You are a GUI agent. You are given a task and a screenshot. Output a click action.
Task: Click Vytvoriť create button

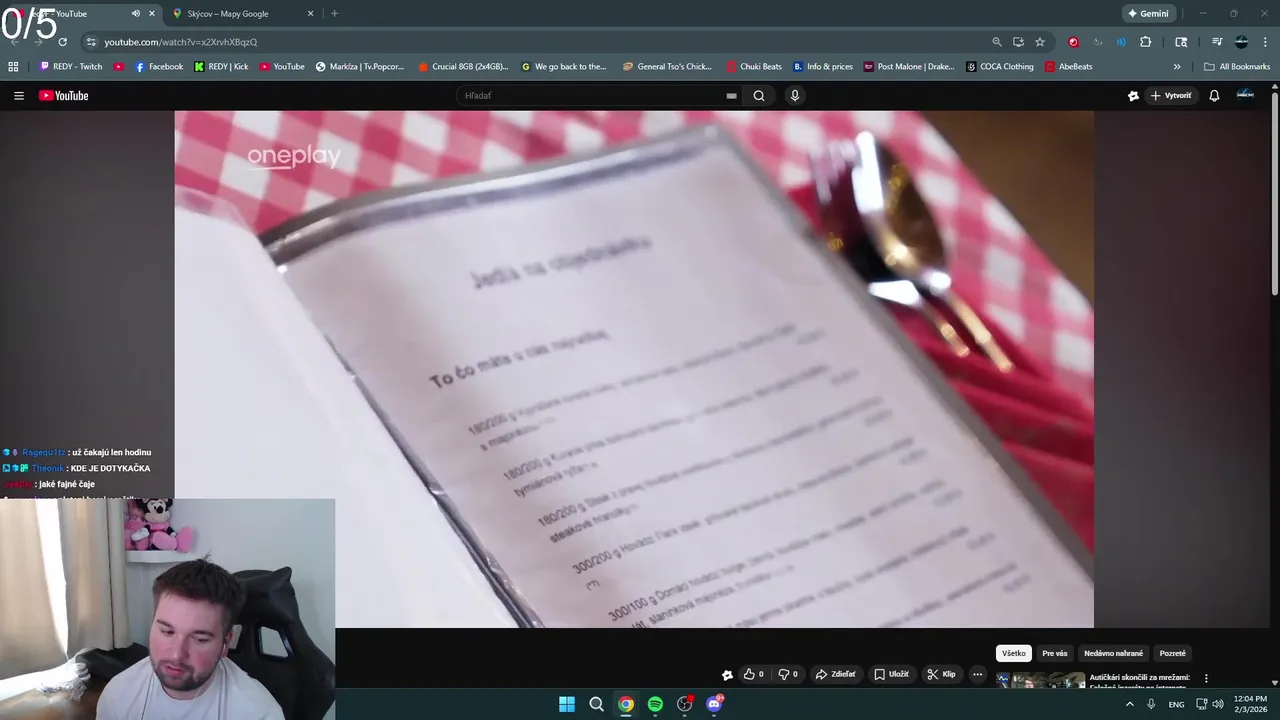(1171, 96)
